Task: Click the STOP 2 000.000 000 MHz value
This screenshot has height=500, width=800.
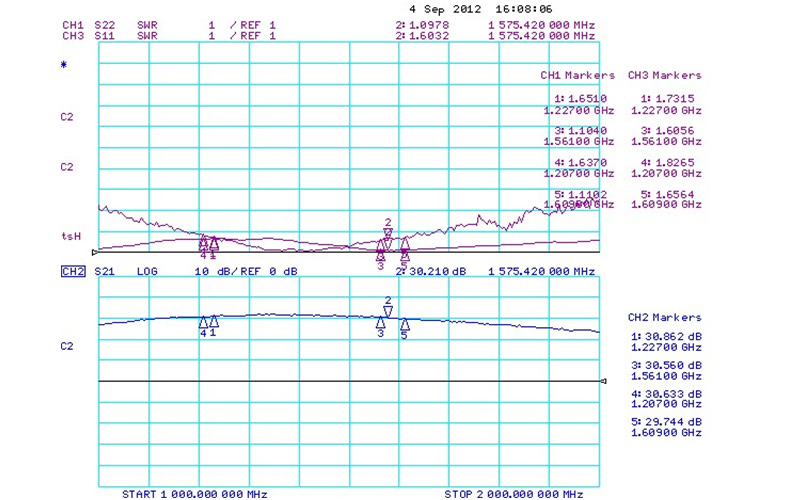Action: point(513,494)
